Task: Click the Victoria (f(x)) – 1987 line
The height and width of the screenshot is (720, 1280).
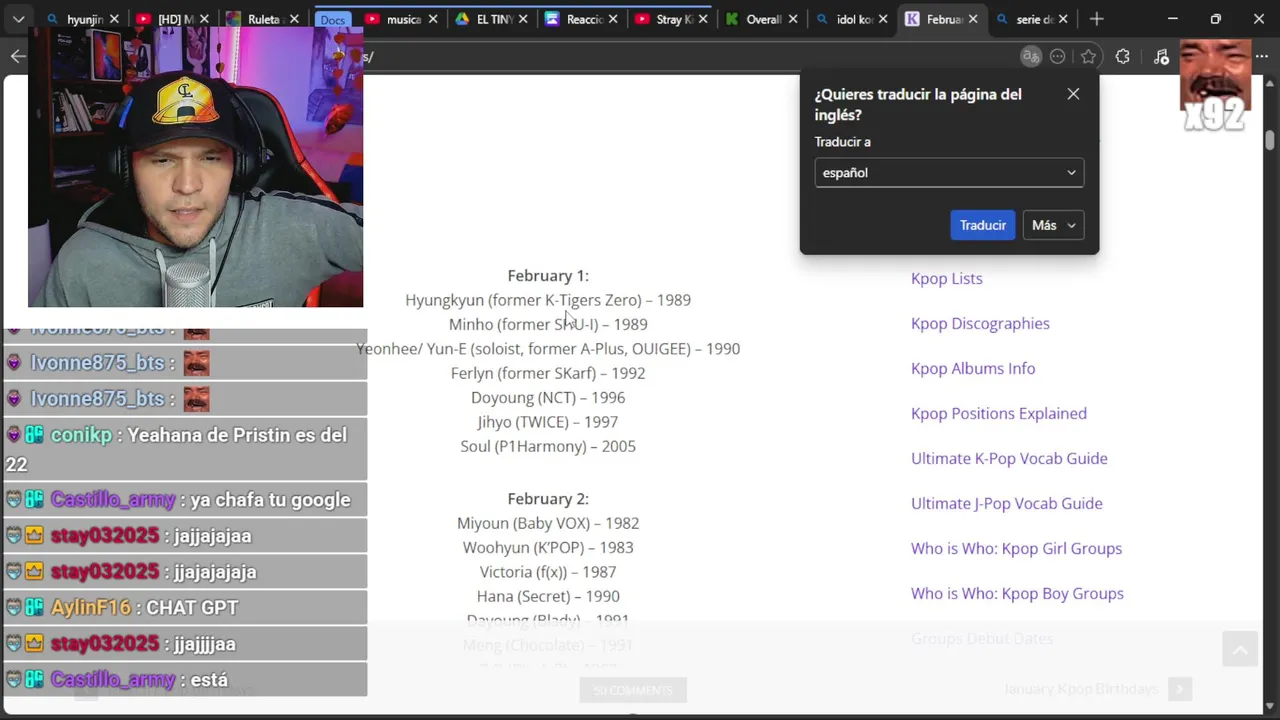Action: tap(548, 572)
